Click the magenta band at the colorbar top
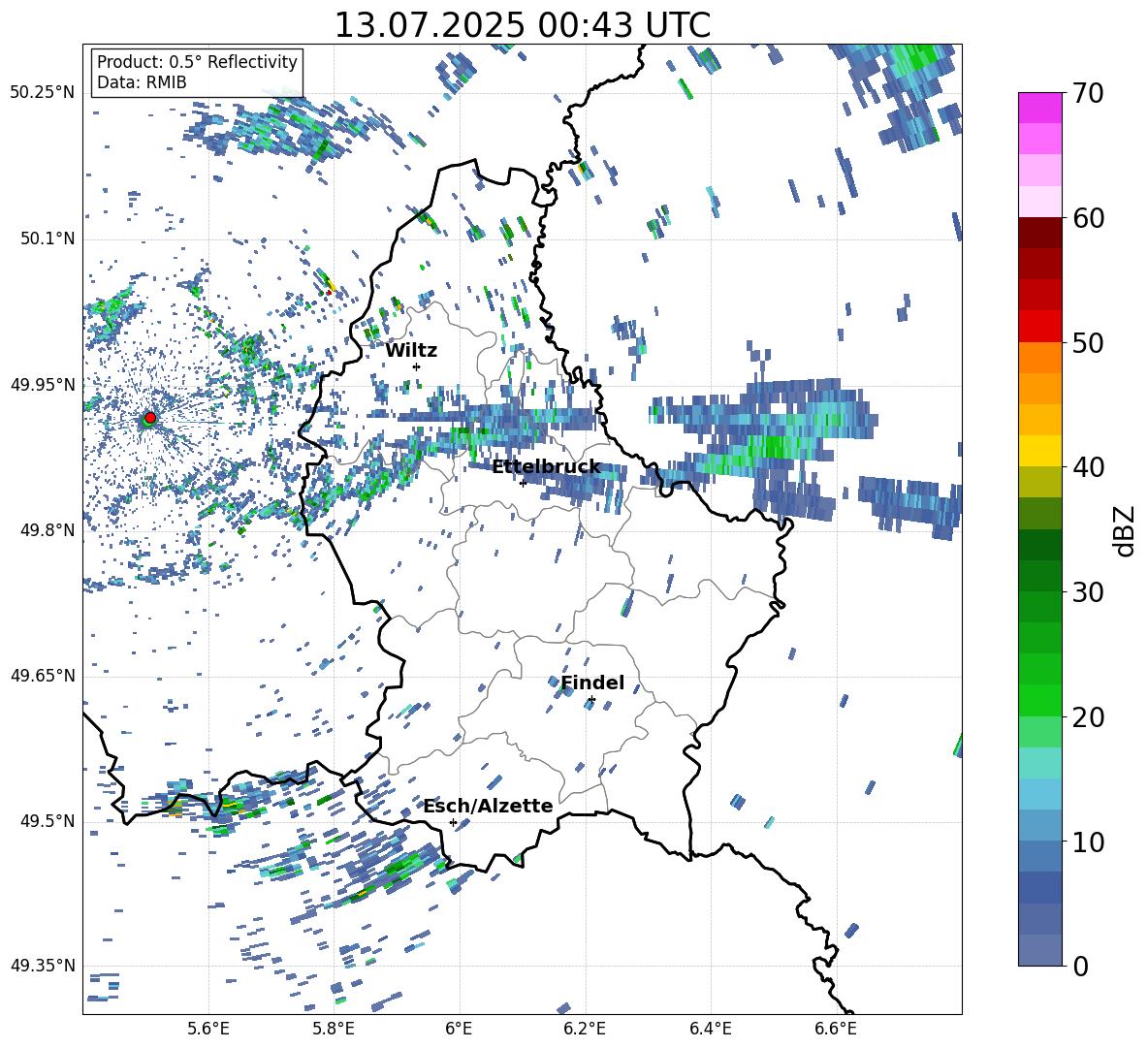This screenshot has width=1148, height=1048. point(1039,108)
